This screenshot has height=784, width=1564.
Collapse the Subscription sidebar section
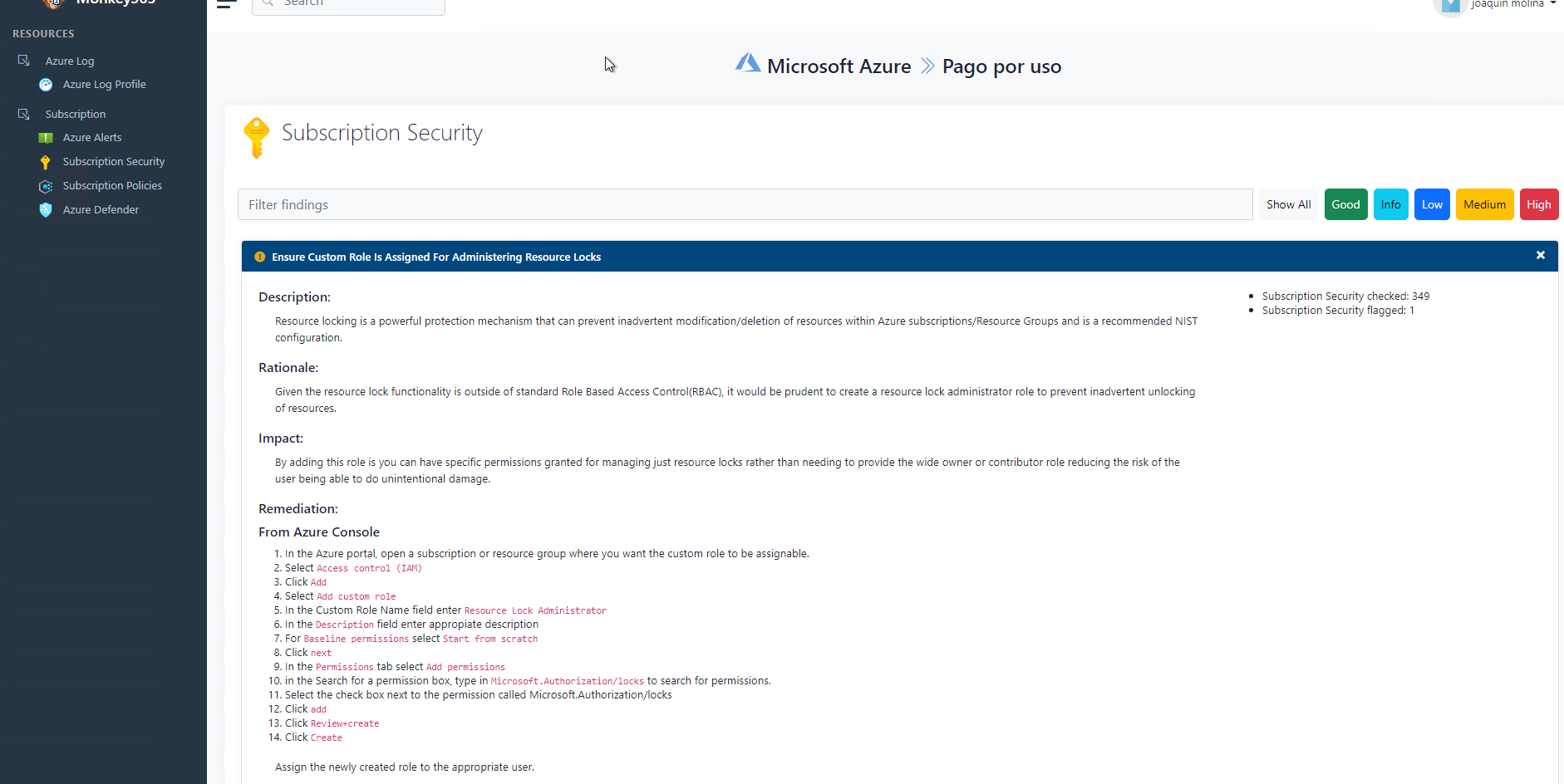(75, 114)
